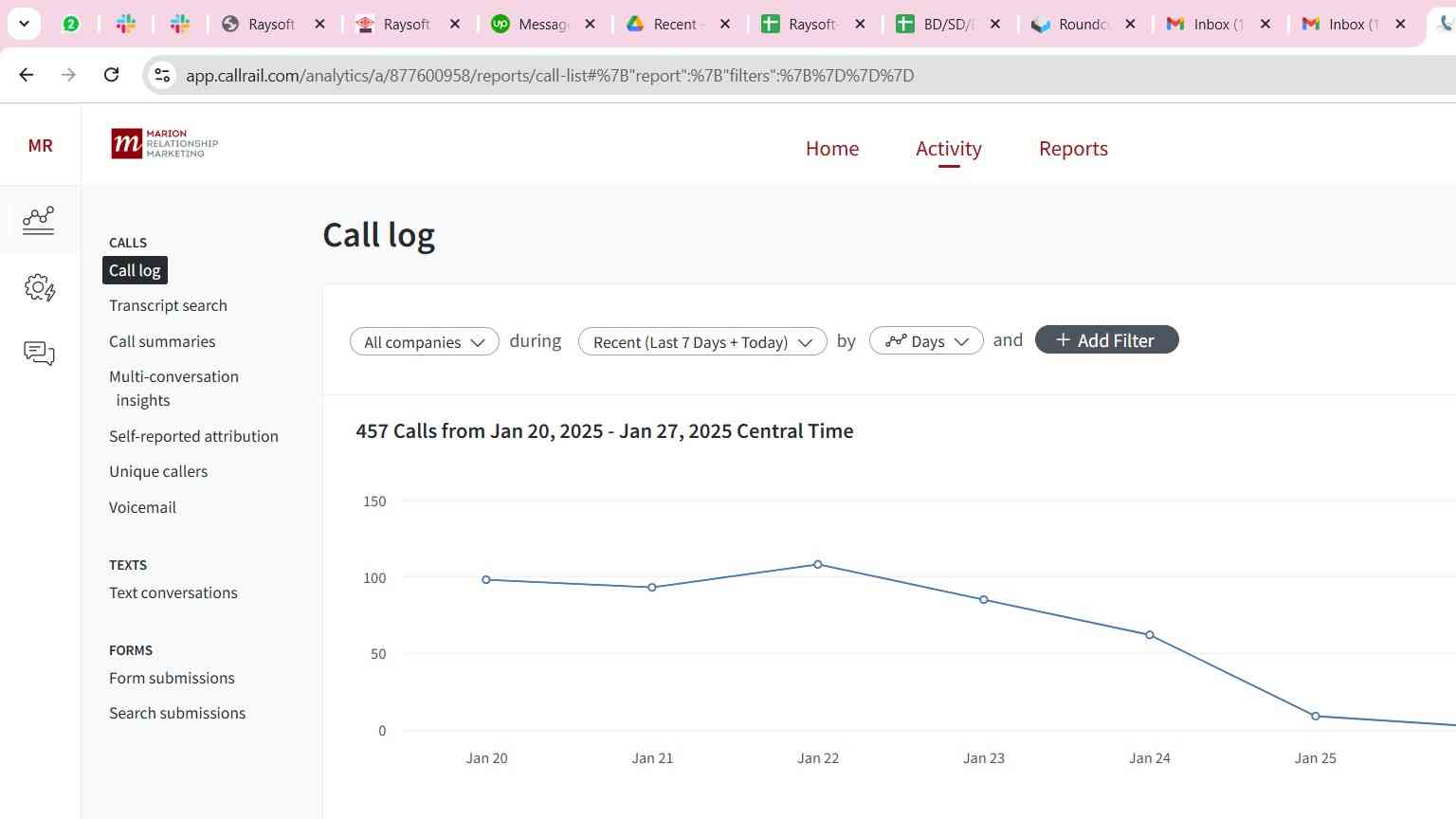Click the Jan 23 data point
Screen dimensions: 1456x819
(984, 600)
